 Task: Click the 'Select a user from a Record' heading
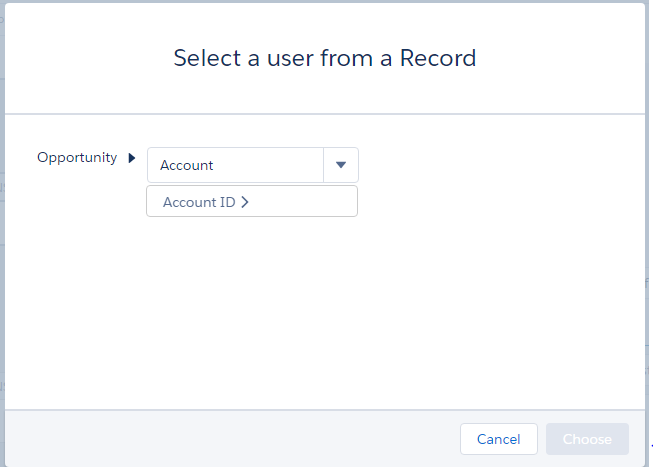[325, 58]
